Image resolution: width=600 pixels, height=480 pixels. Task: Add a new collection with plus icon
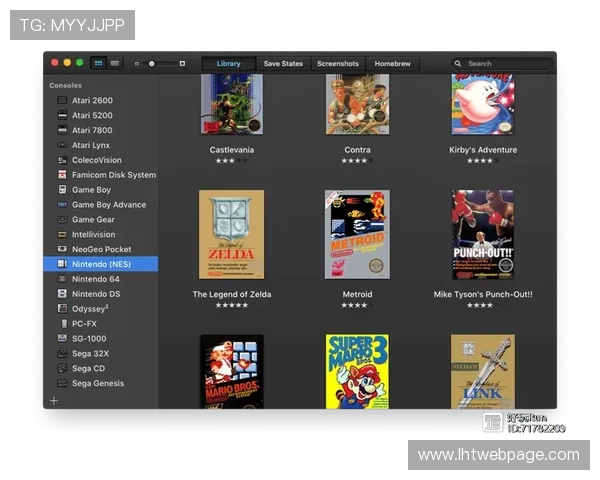[x=54, y=400]
